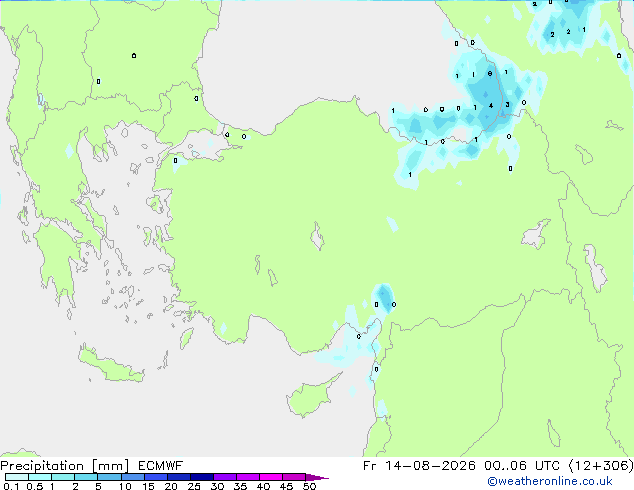Click the 30–35 mm purple legend swatch
Viewport: 634px width, 490px height.
225,477
